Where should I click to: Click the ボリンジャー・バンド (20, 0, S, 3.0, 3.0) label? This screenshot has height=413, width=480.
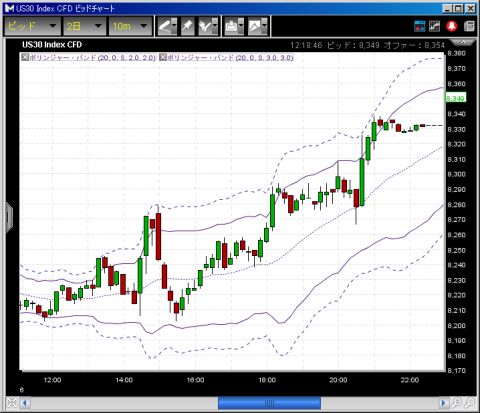click(230, 57)
